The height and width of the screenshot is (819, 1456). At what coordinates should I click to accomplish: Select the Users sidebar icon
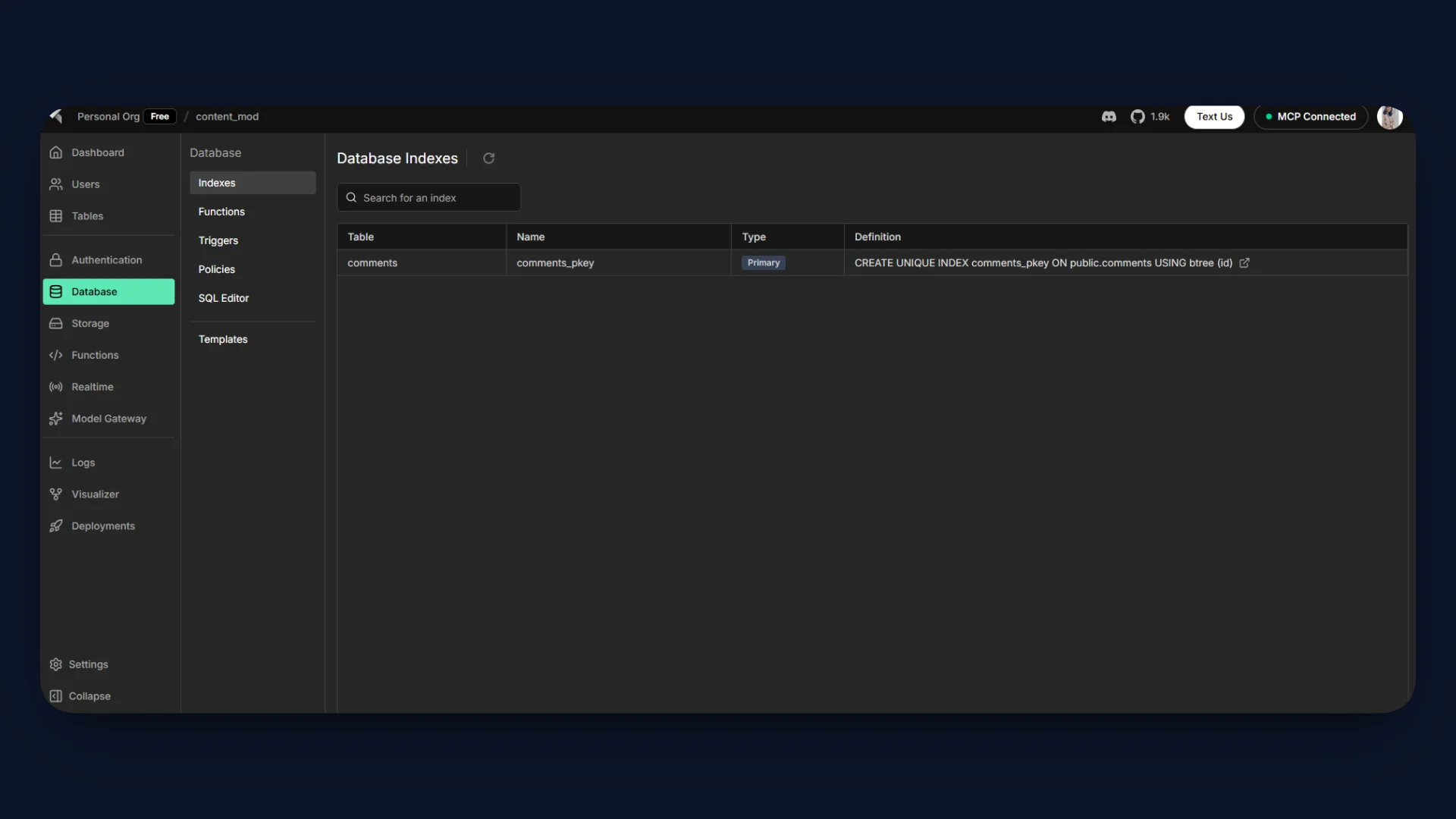[x=56, y=184]
